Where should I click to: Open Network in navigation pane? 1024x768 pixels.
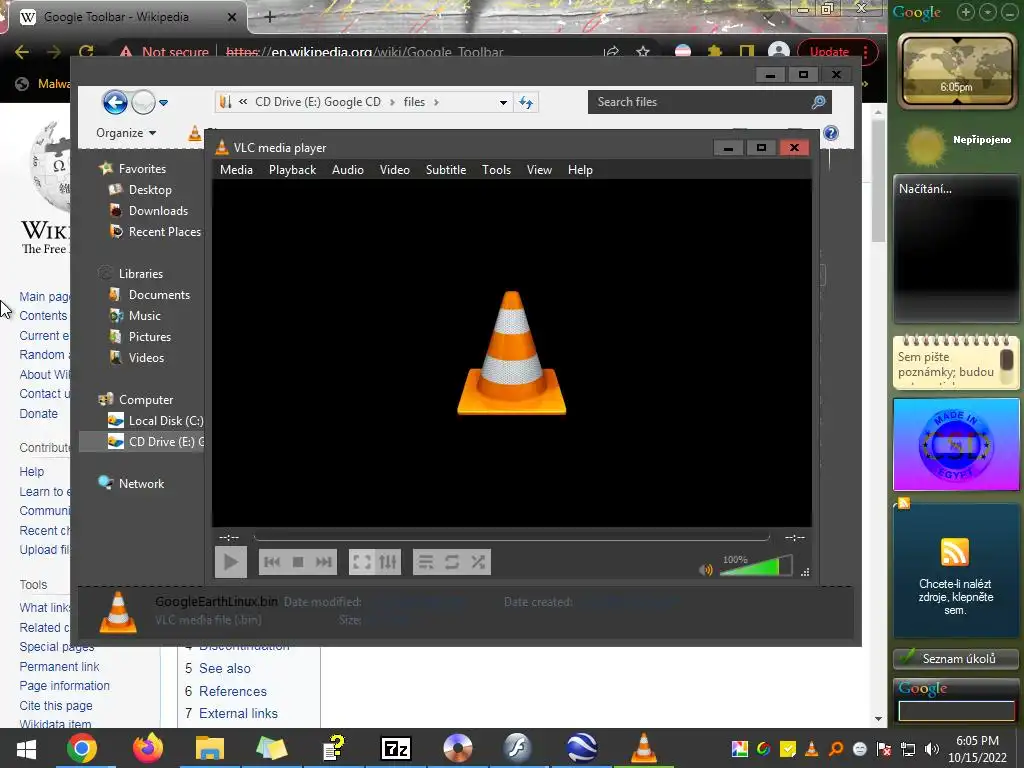pyautogui.click(x=141, y=483)
